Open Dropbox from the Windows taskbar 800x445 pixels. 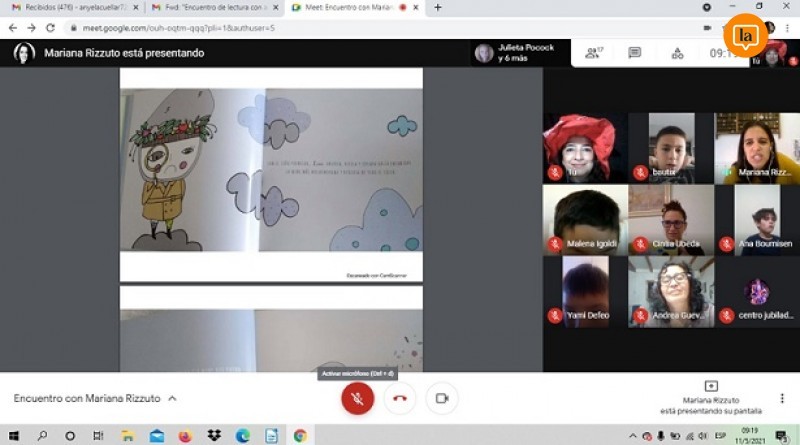pos(213,436)
